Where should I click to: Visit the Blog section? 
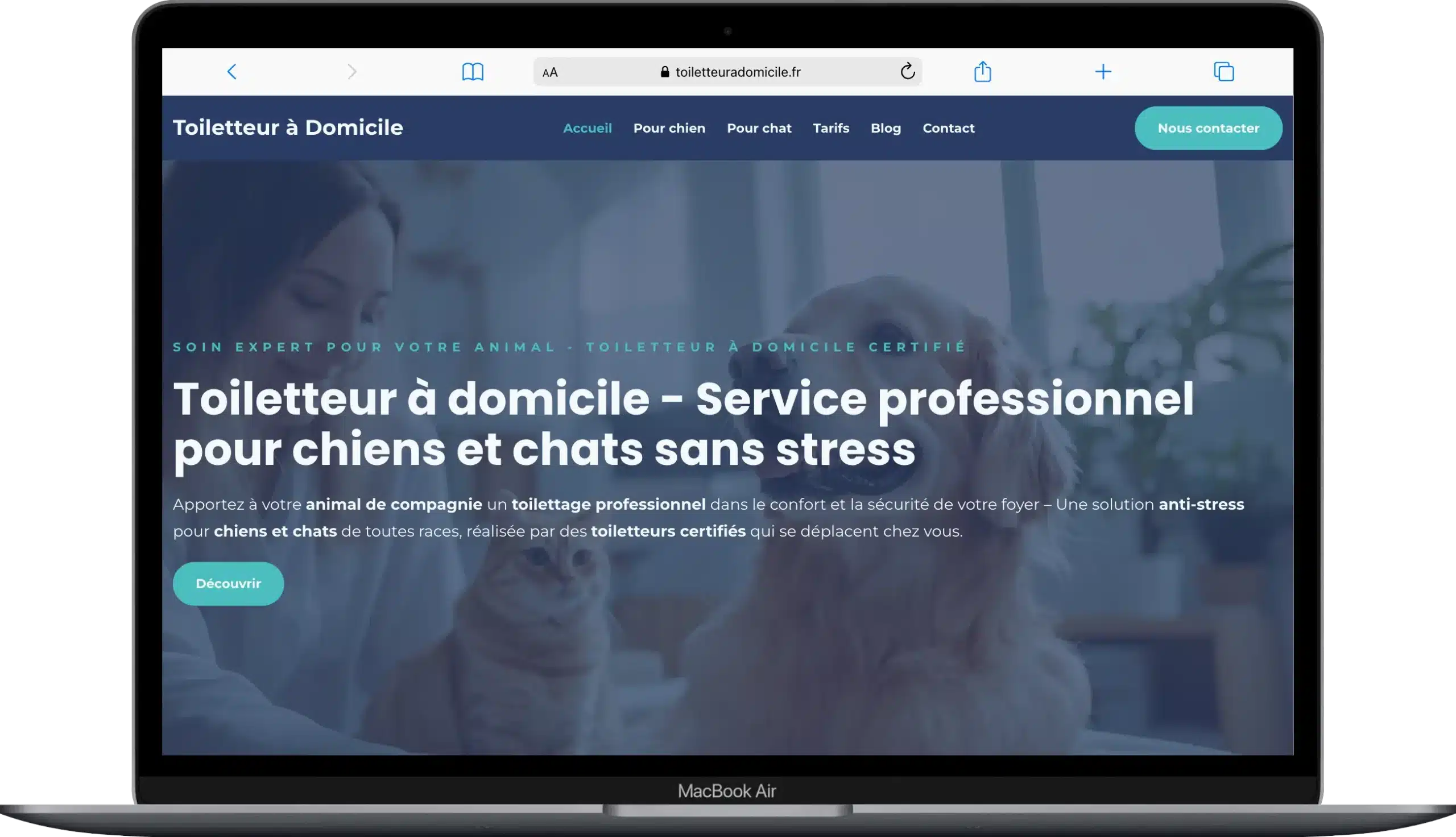[886, 128]
